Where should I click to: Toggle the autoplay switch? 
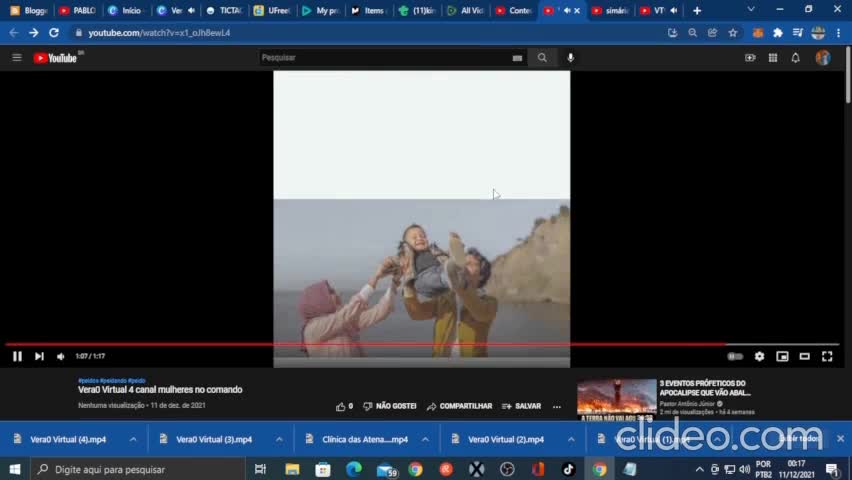click(735, 357)
